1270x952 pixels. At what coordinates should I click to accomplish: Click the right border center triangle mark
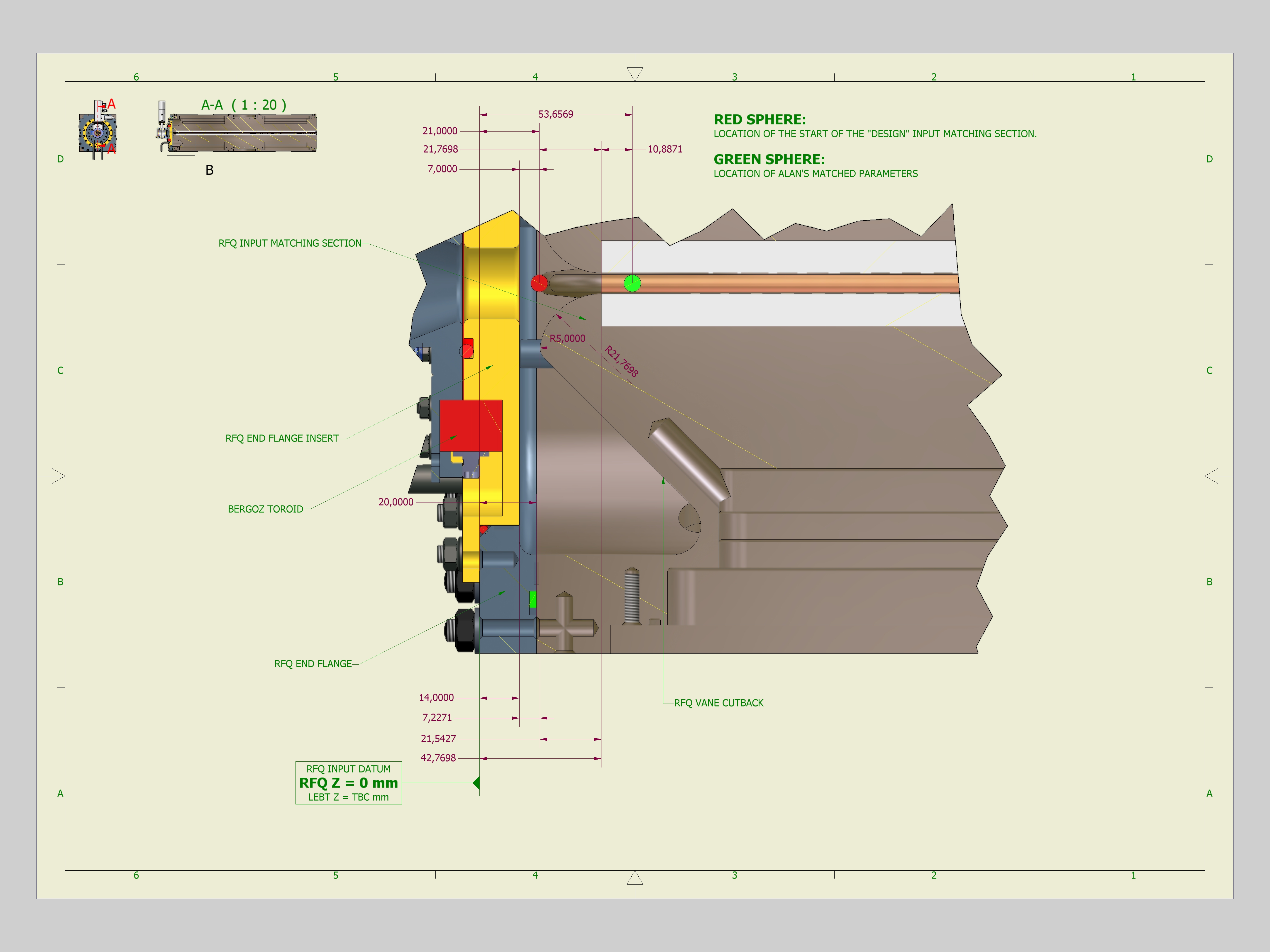coord(1212,476)
